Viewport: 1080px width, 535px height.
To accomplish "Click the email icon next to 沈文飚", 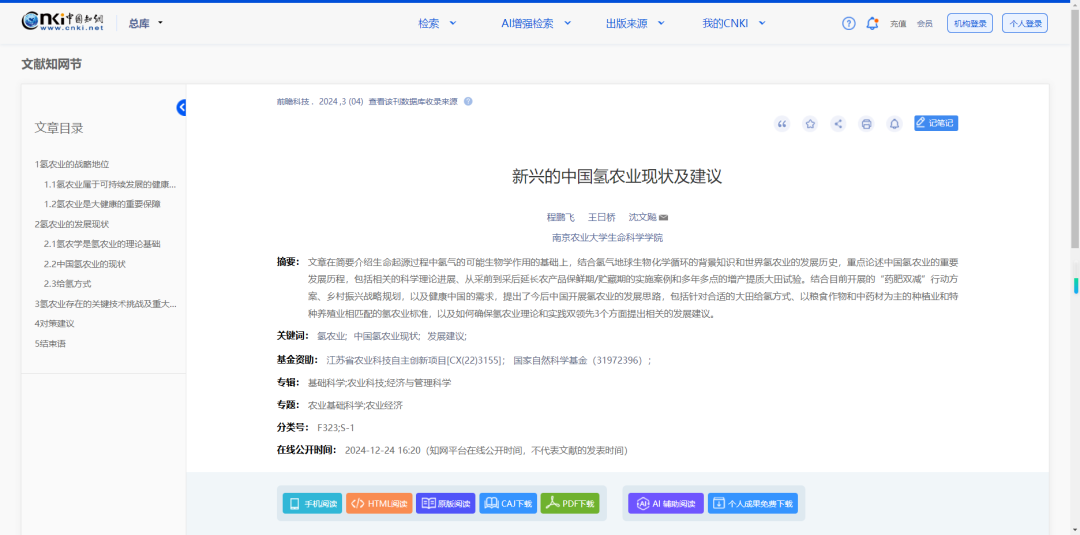I will [x=663, y=217].
